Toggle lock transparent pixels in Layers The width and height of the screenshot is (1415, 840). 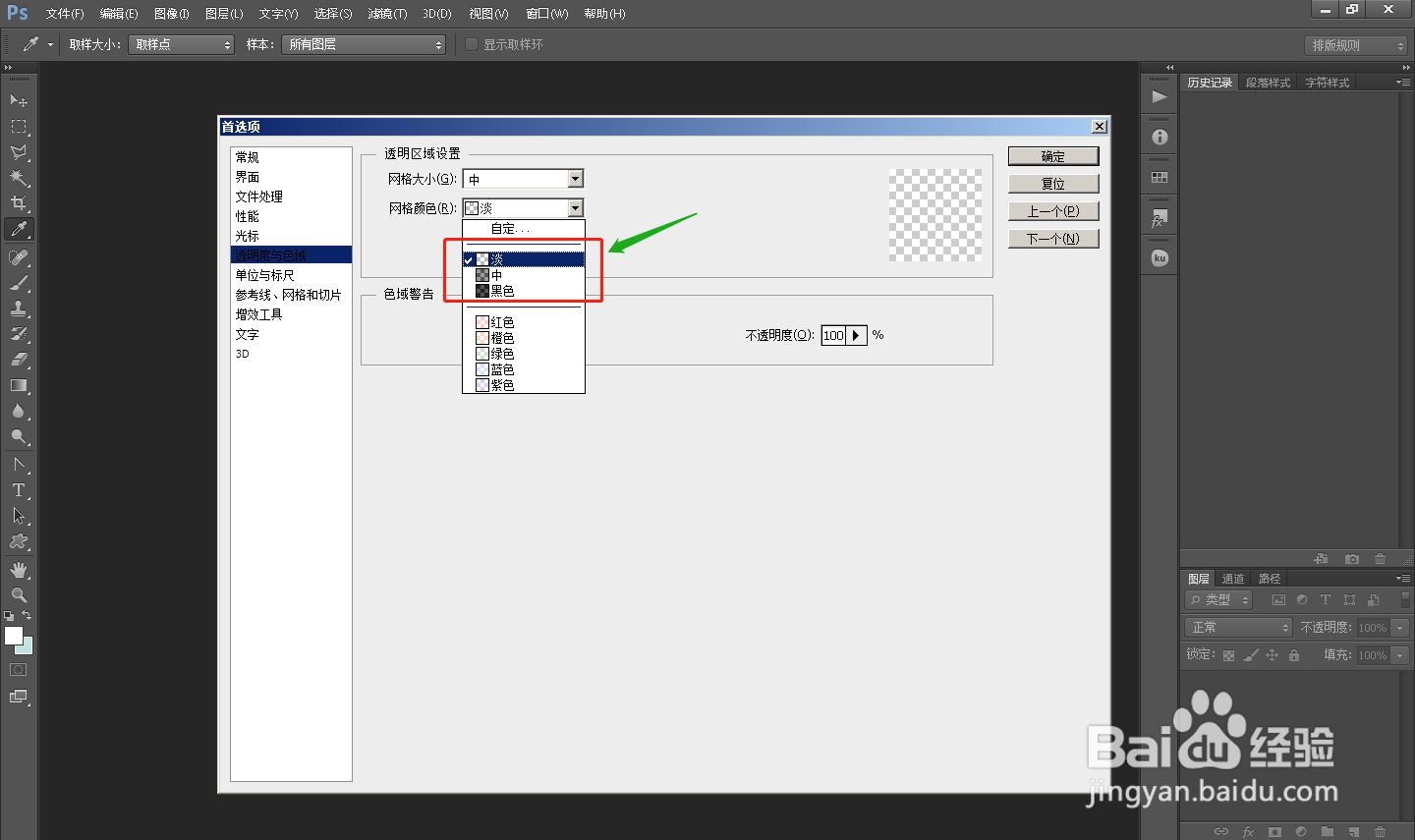tap(1228, 655)
